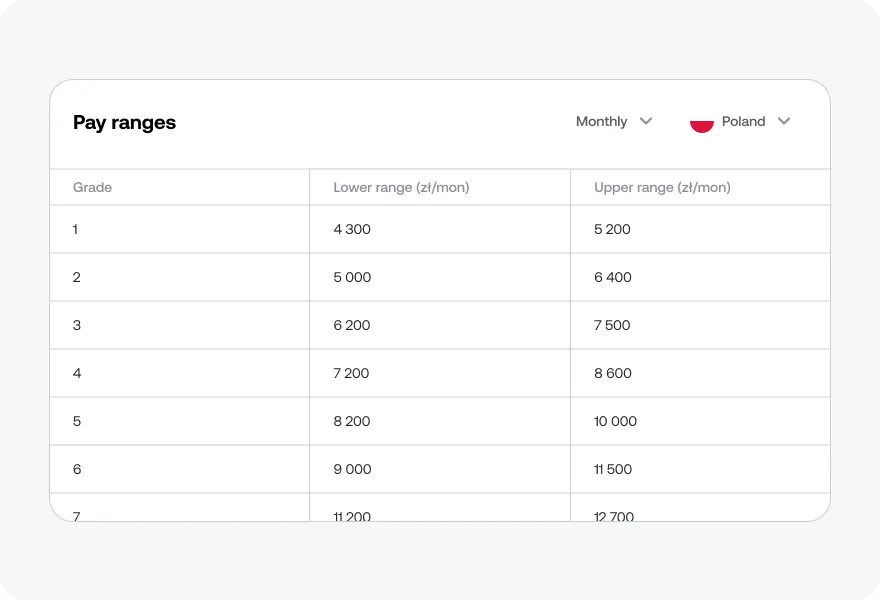Click the lower range value 9 000
Screen dimensions: 880x600
coord(352,469)
